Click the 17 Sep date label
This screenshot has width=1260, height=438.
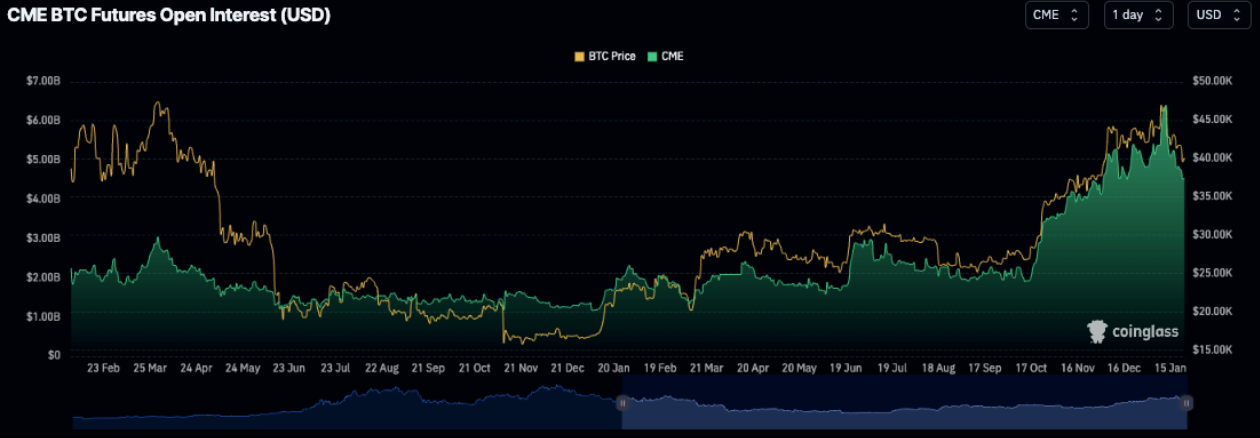987,368
